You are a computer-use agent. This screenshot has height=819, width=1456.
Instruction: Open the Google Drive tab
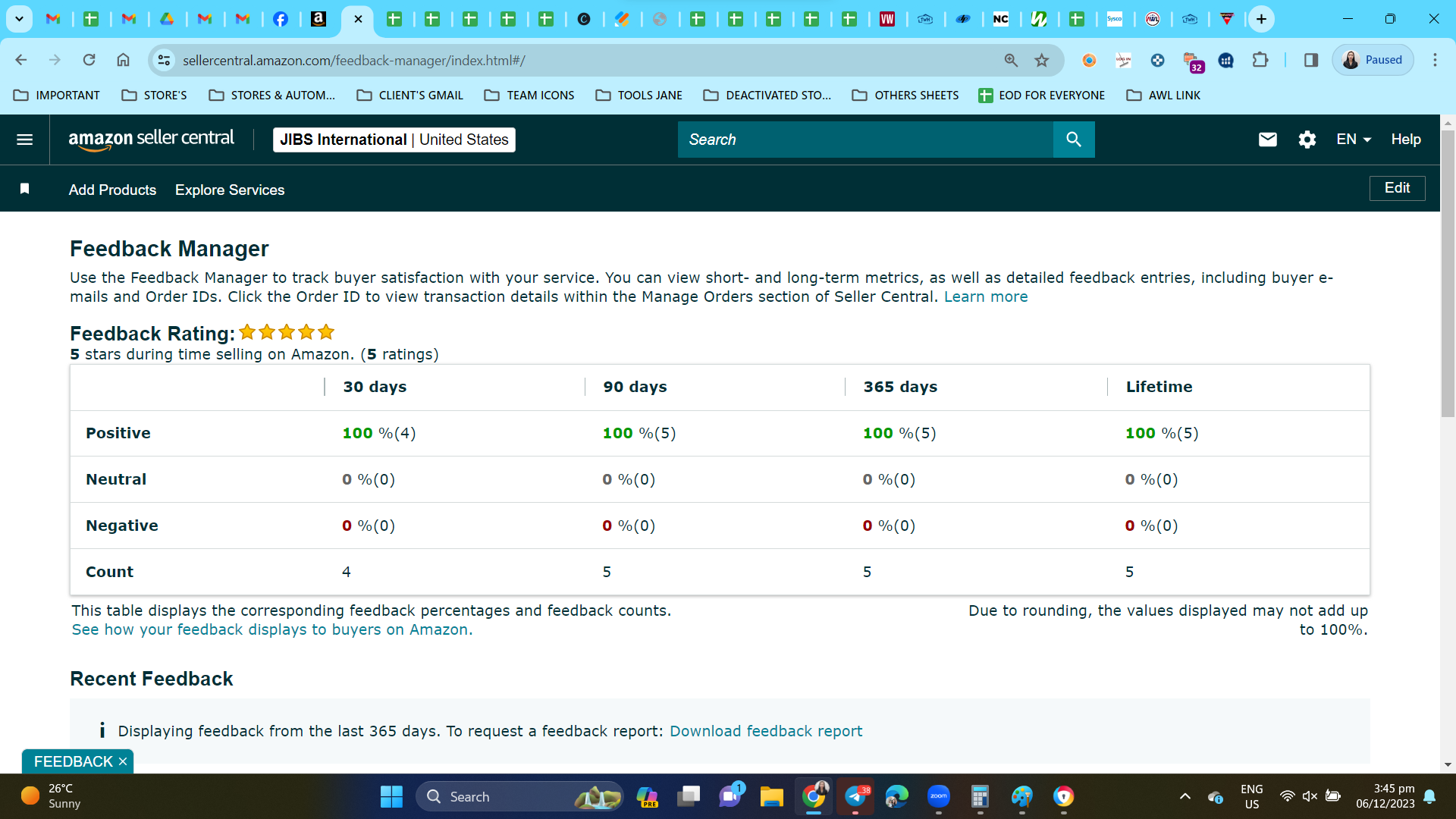point(167,19)
